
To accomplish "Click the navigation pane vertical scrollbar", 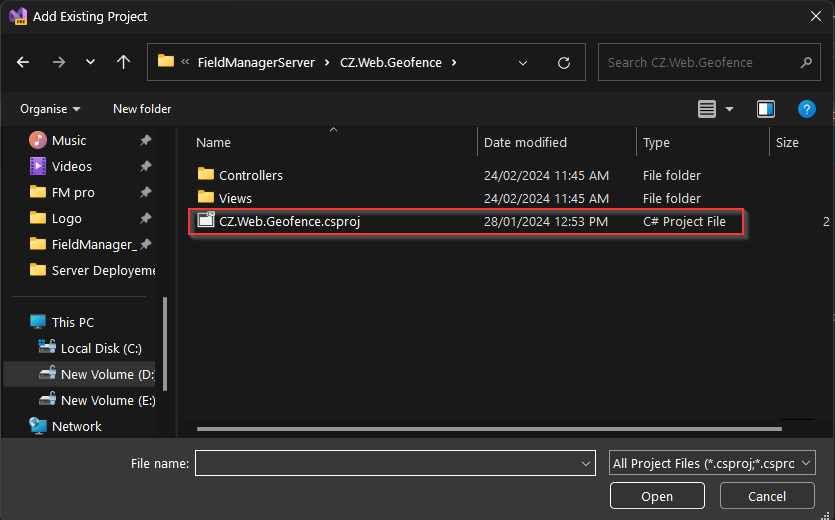I will tap(165, 344).
